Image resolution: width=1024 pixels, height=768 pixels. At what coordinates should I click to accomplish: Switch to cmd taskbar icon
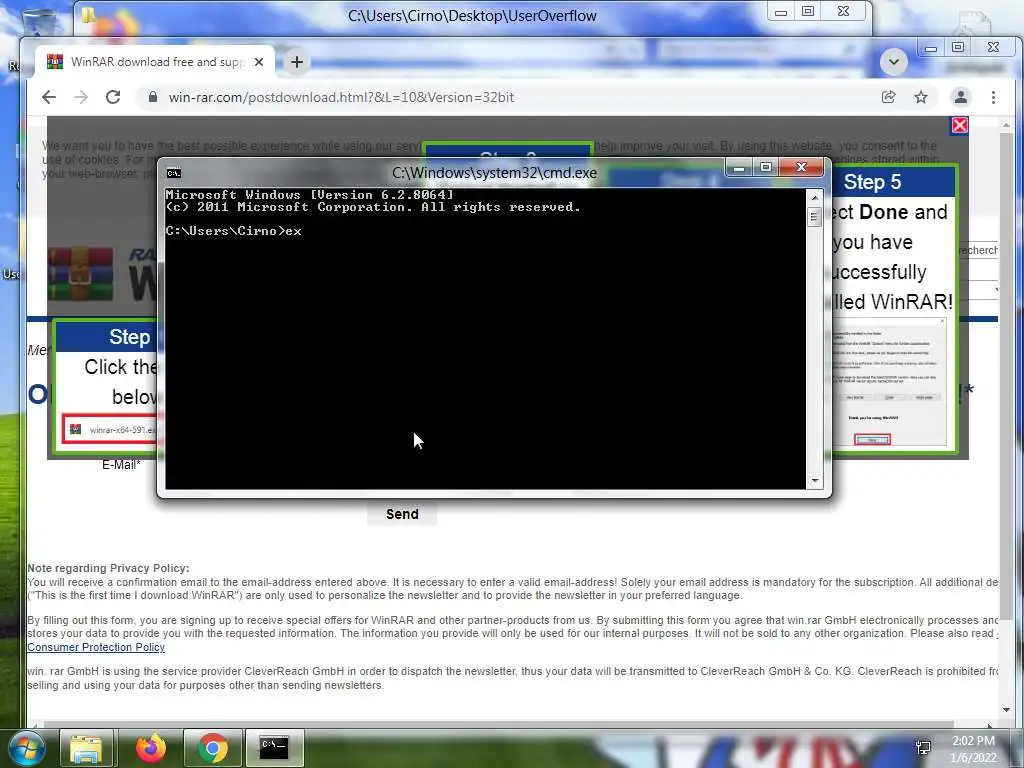click(274, 748)
